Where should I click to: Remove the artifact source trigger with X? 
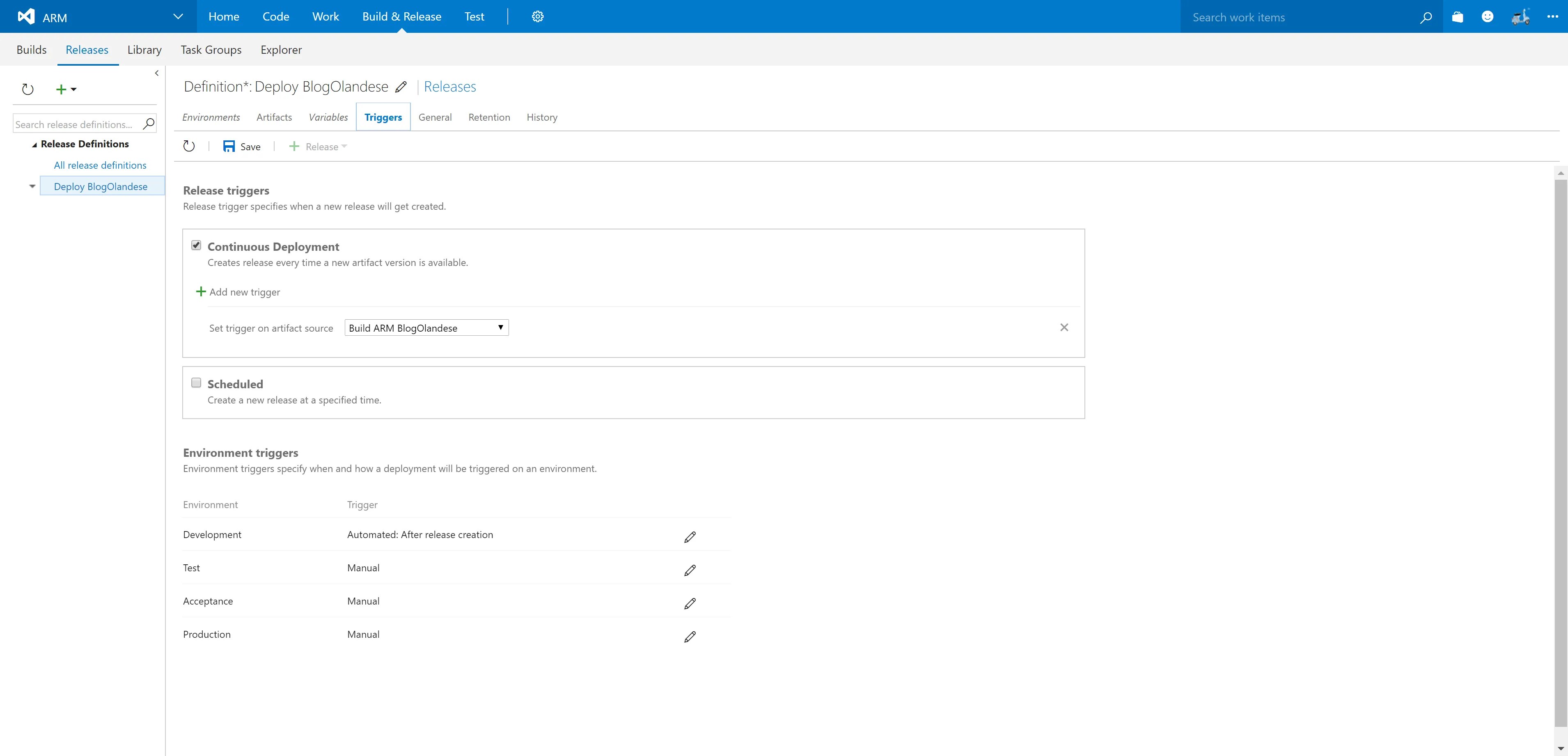click(1064, 328)
